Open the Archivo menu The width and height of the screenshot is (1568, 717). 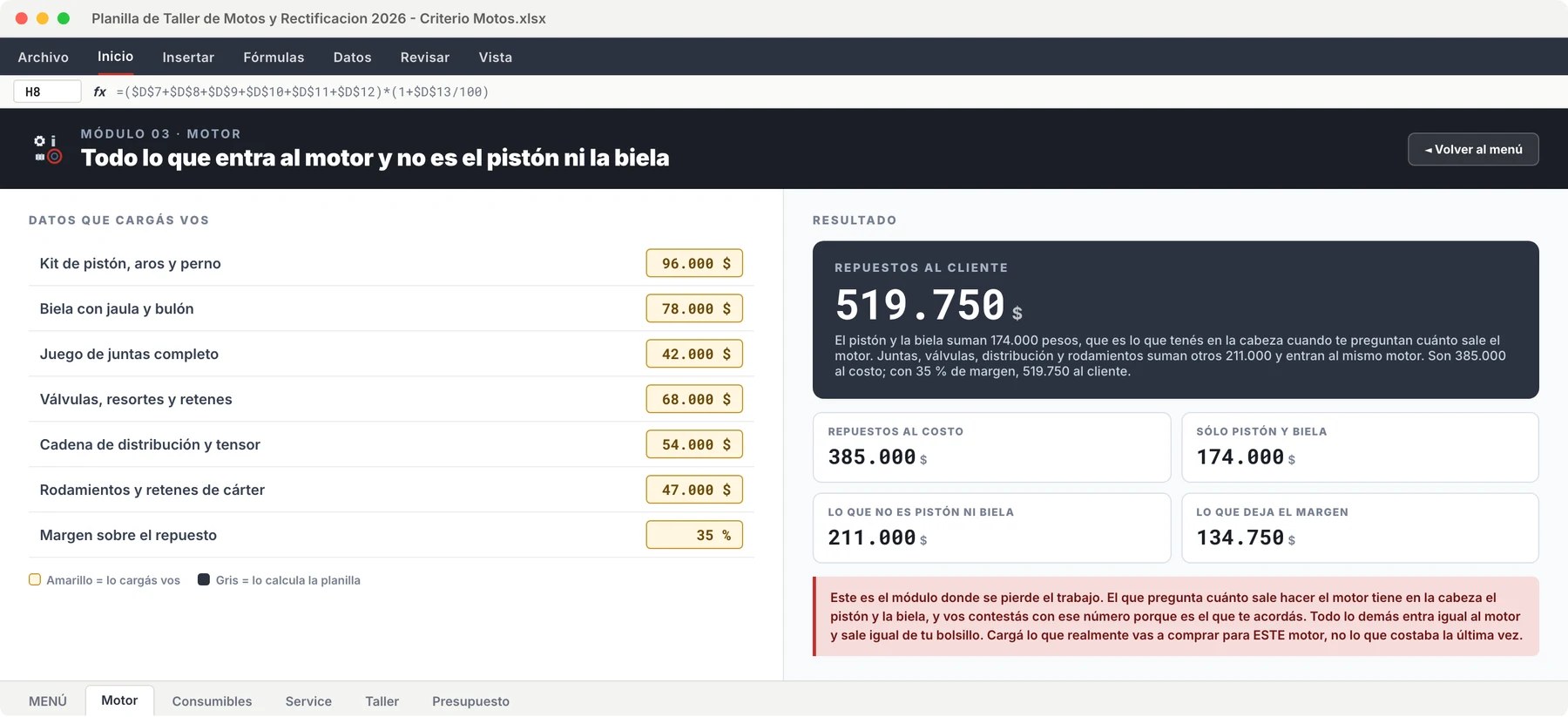coord(44,57)
